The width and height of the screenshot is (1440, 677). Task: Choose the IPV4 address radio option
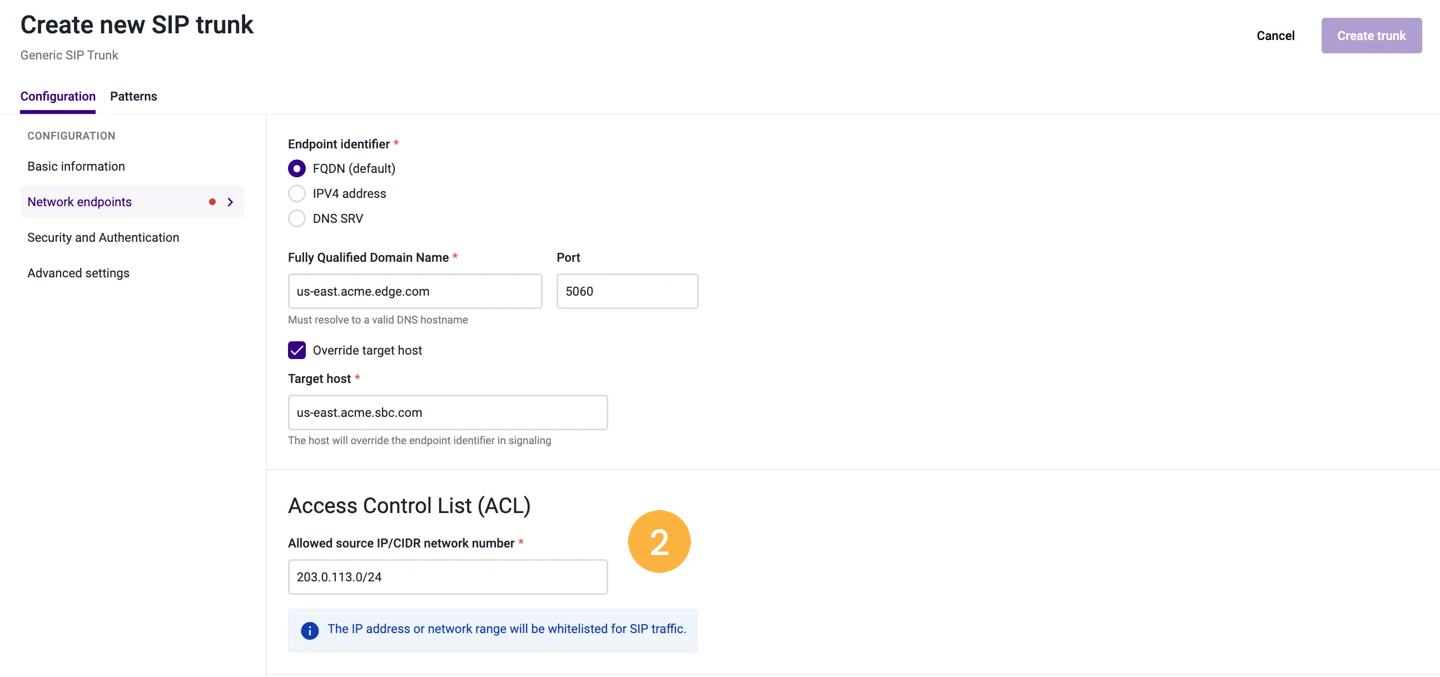[x=297, y=193]
